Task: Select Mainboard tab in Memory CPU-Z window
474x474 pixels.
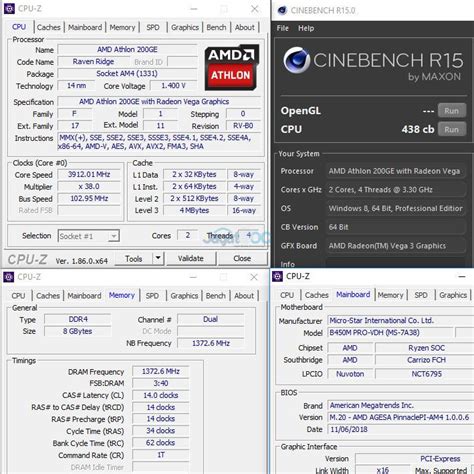Action: pyautogui.click(x=84, y=296)
